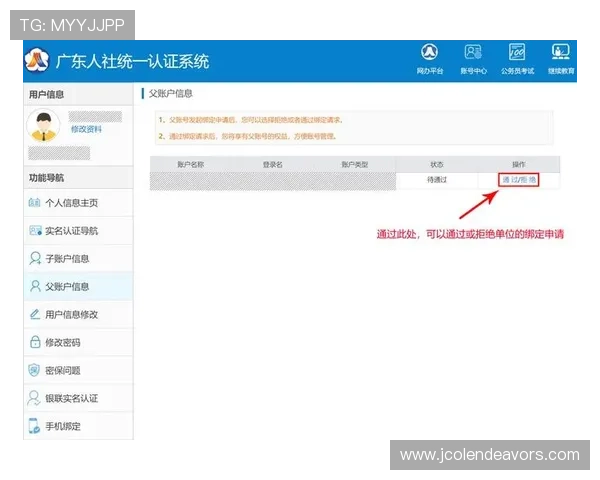Click the 广东人社统一认证系统 title text

pos(132,61)
